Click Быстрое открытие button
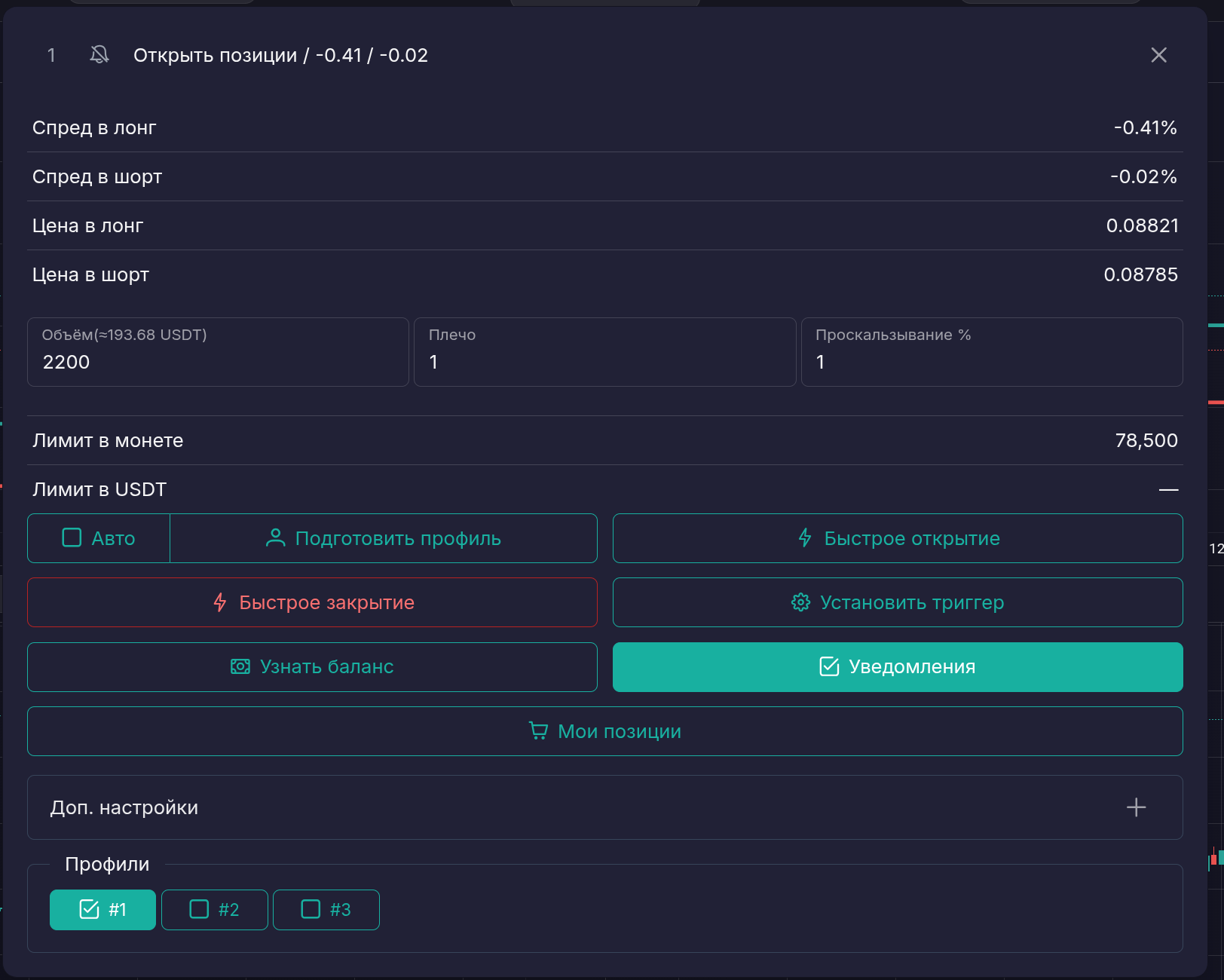Viewport: 1224px width, 980px height. click(x=898, y=538)
